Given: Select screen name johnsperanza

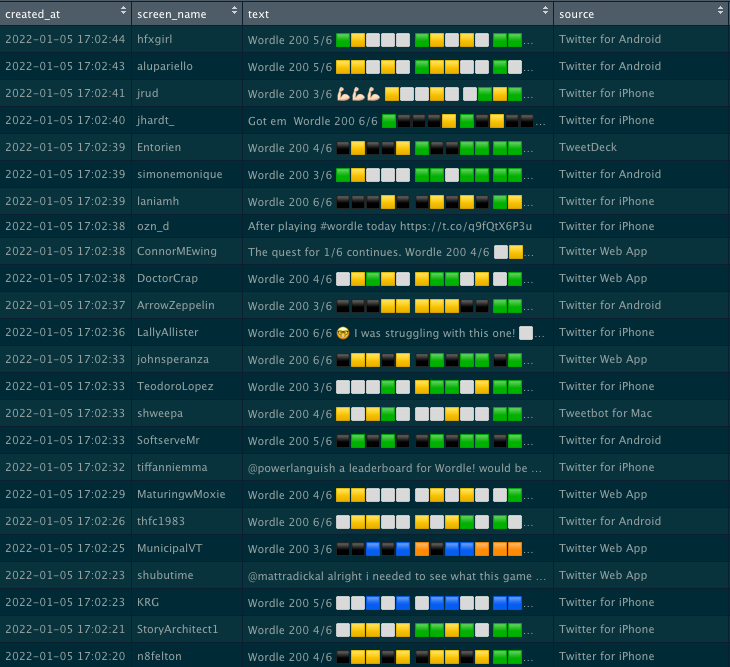Looking at the screenshot, I should pyautogui.click(x=173, y=359).
